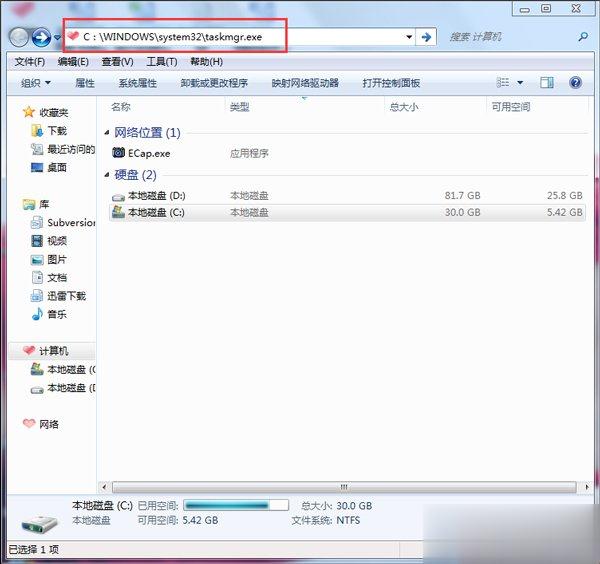Collapse the 硬盘 (2) group
Viewport: 600px width, 564px height.
107,175
